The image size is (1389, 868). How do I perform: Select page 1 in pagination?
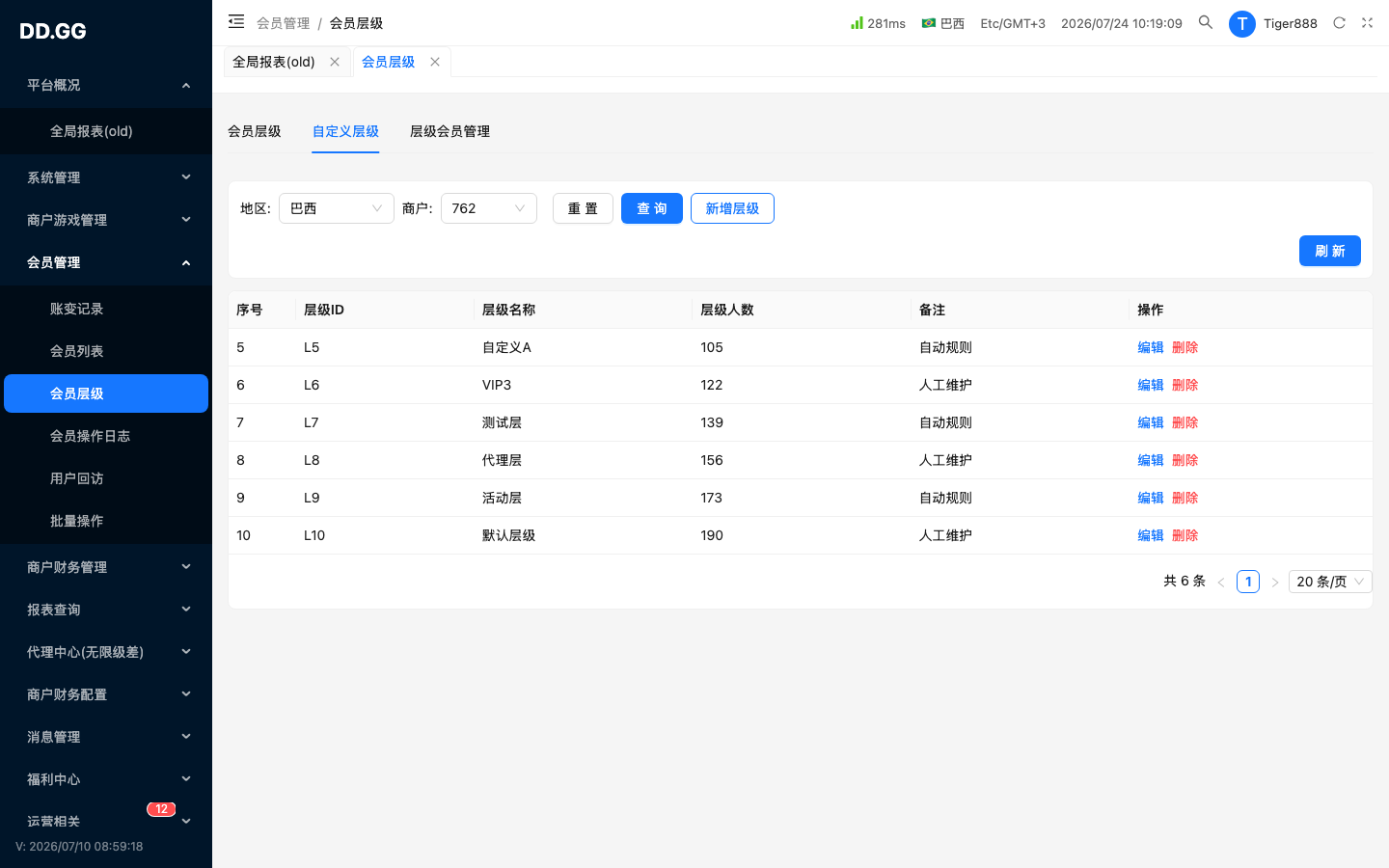pos(1248,582)
